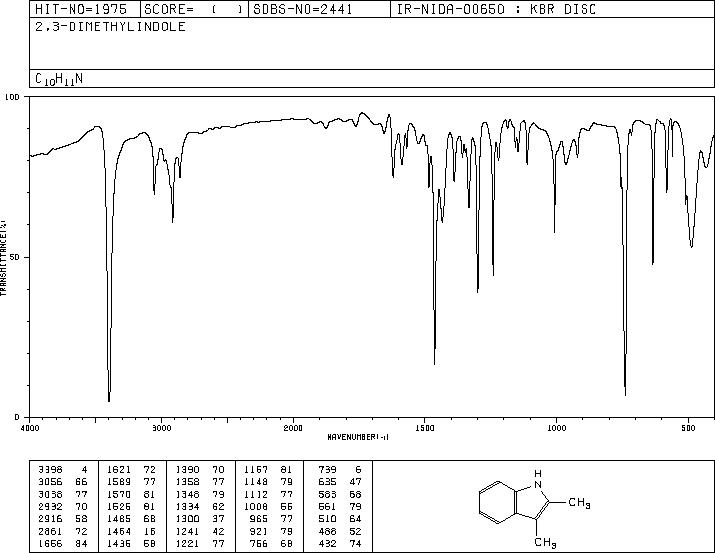Select the SCORE= field in header
Image resolution: width=715 pixels, height=553 pixels.
coord(194,9)
